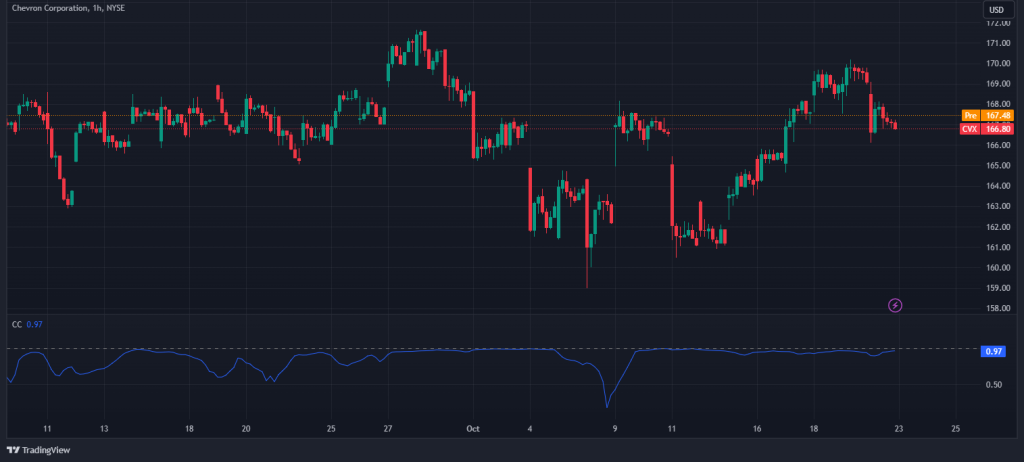Click the CC value 0.97 next to indicator name
The height and width of the screenshot is (462, 1024).
[35, 323]
